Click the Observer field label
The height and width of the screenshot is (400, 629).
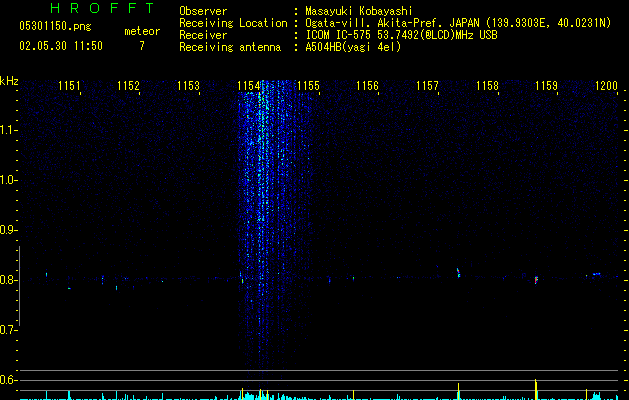click(x=203, y=11)
